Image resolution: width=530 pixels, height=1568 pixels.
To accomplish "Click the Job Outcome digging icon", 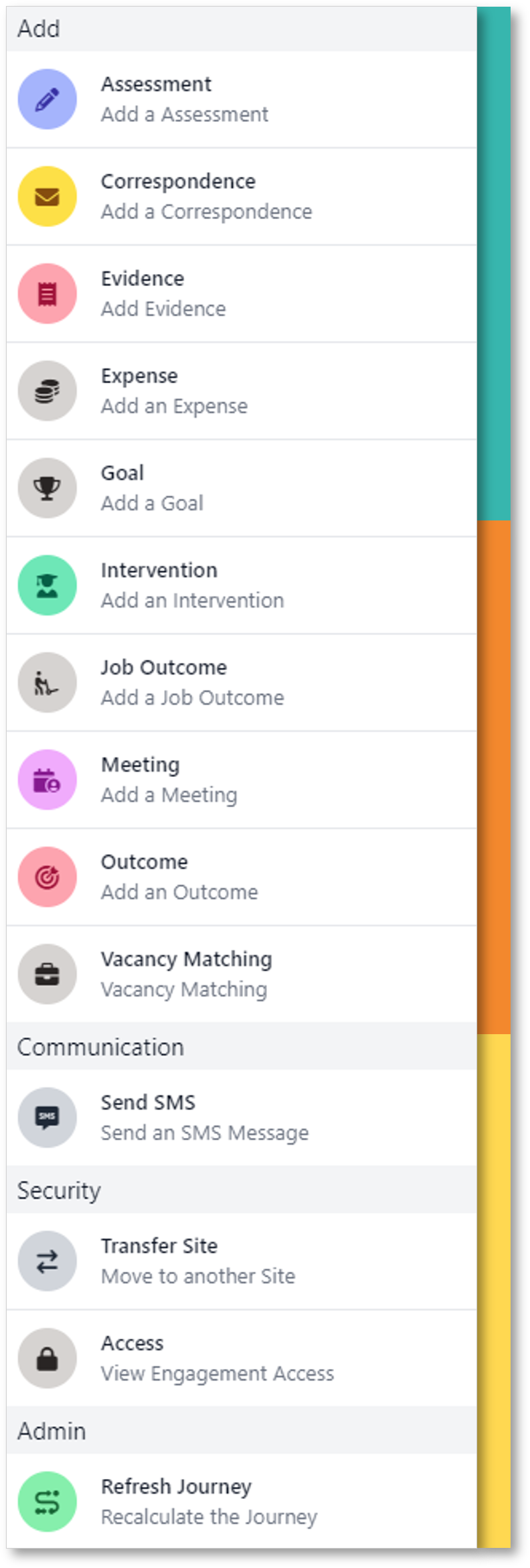I will [47, 683].
